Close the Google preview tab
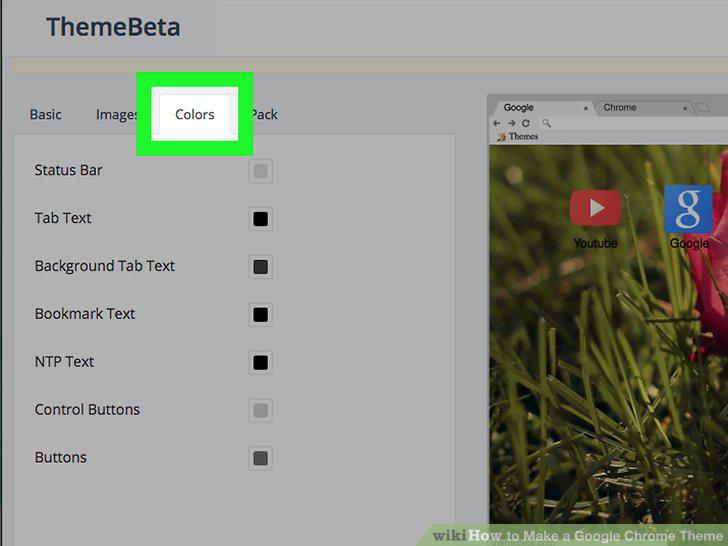 [586, 108]
